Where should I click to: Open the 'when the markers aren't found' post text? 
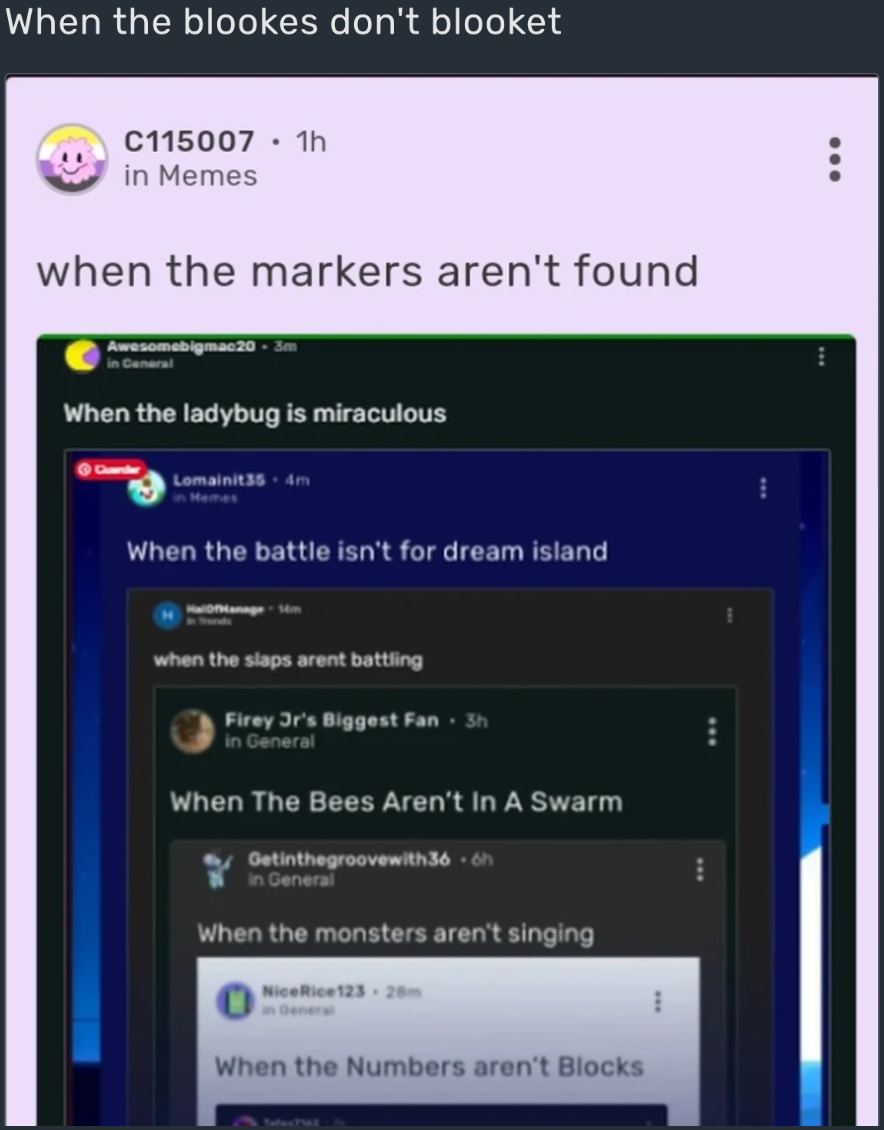tap(367, 272)
